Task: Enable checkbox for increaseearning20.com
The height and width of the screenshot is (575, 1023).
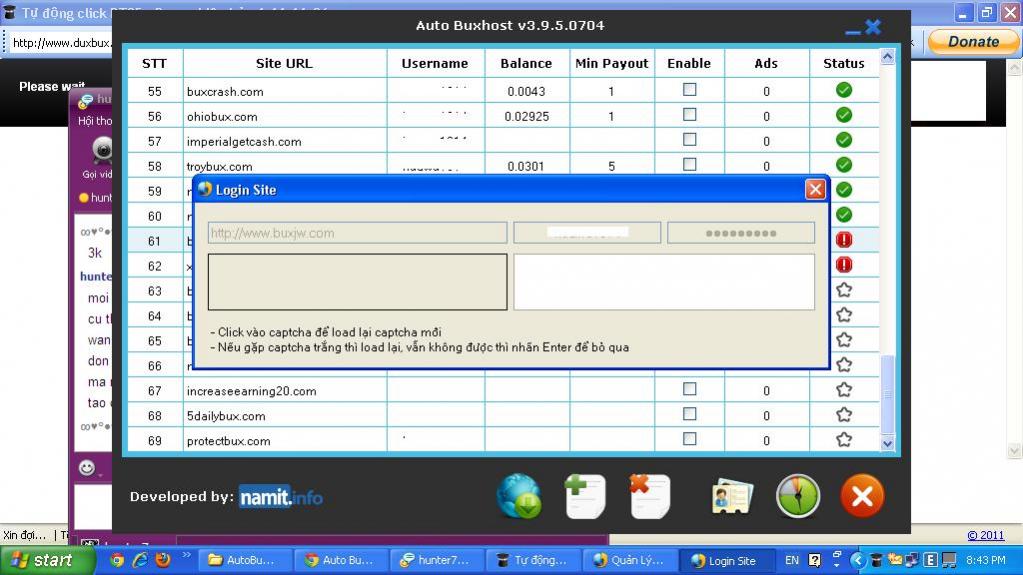Action: tap(689, 389)
